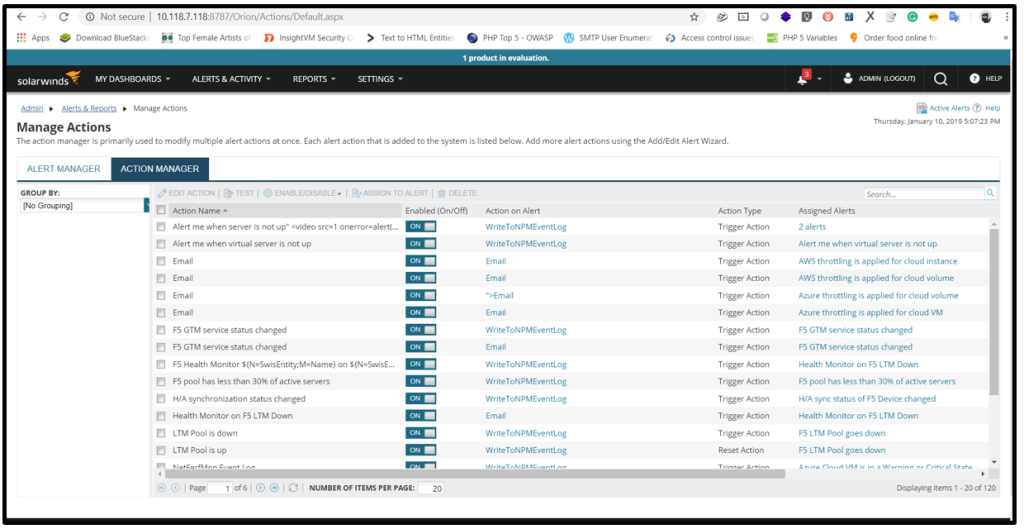Image resolution: width=1024 pixels, height=529 pixels.
Task: Click the browser forward arrow
Action: point(42,17)
